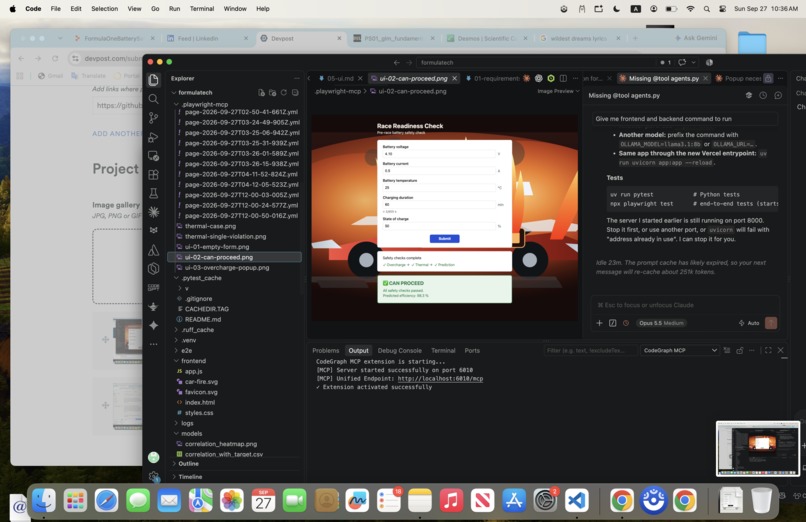Open the Music app from the Dock
The image size is (806, 522).
tap(451, 500)
